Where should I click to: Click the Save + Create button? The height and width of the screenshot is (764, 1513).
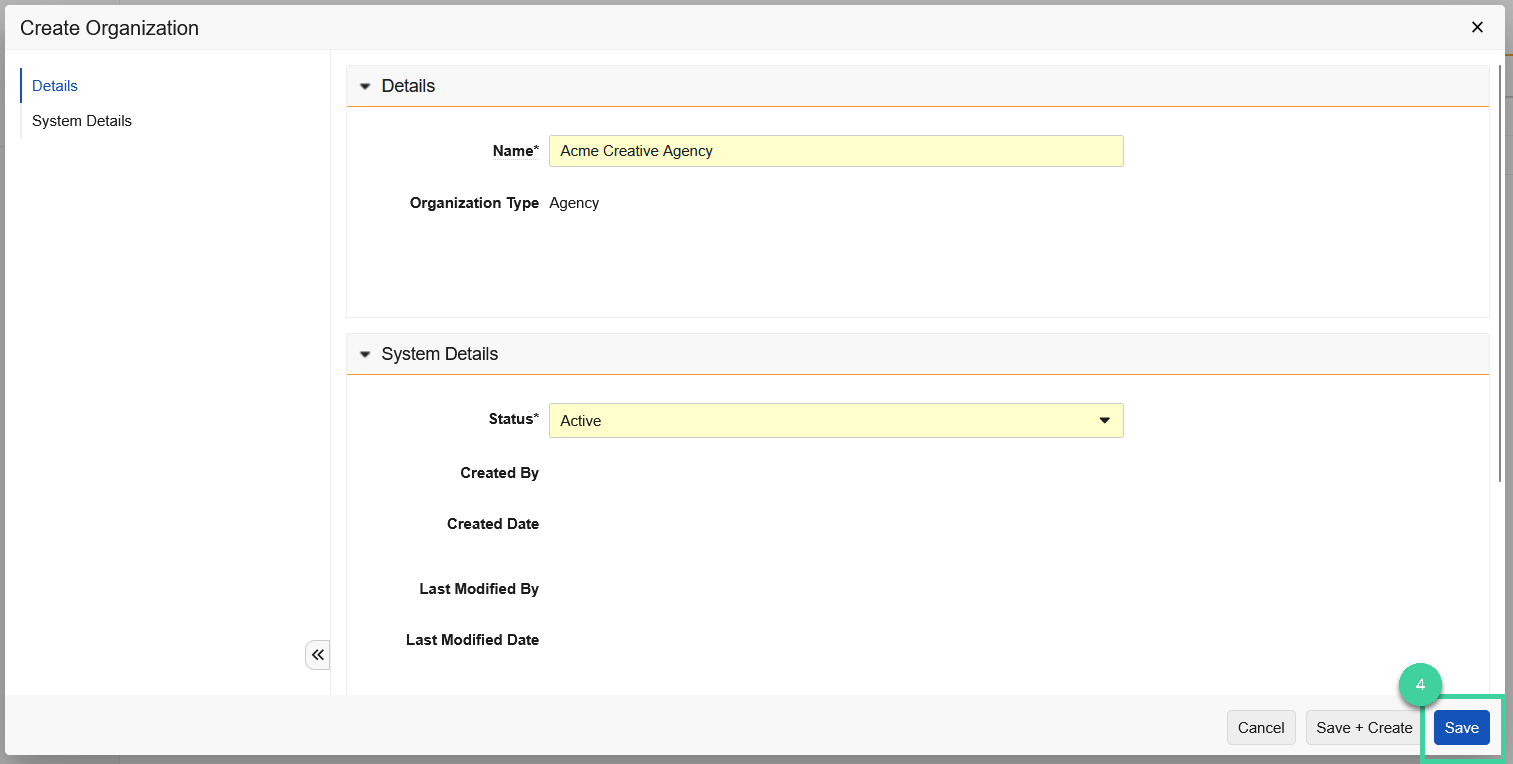pos(1364,727)
